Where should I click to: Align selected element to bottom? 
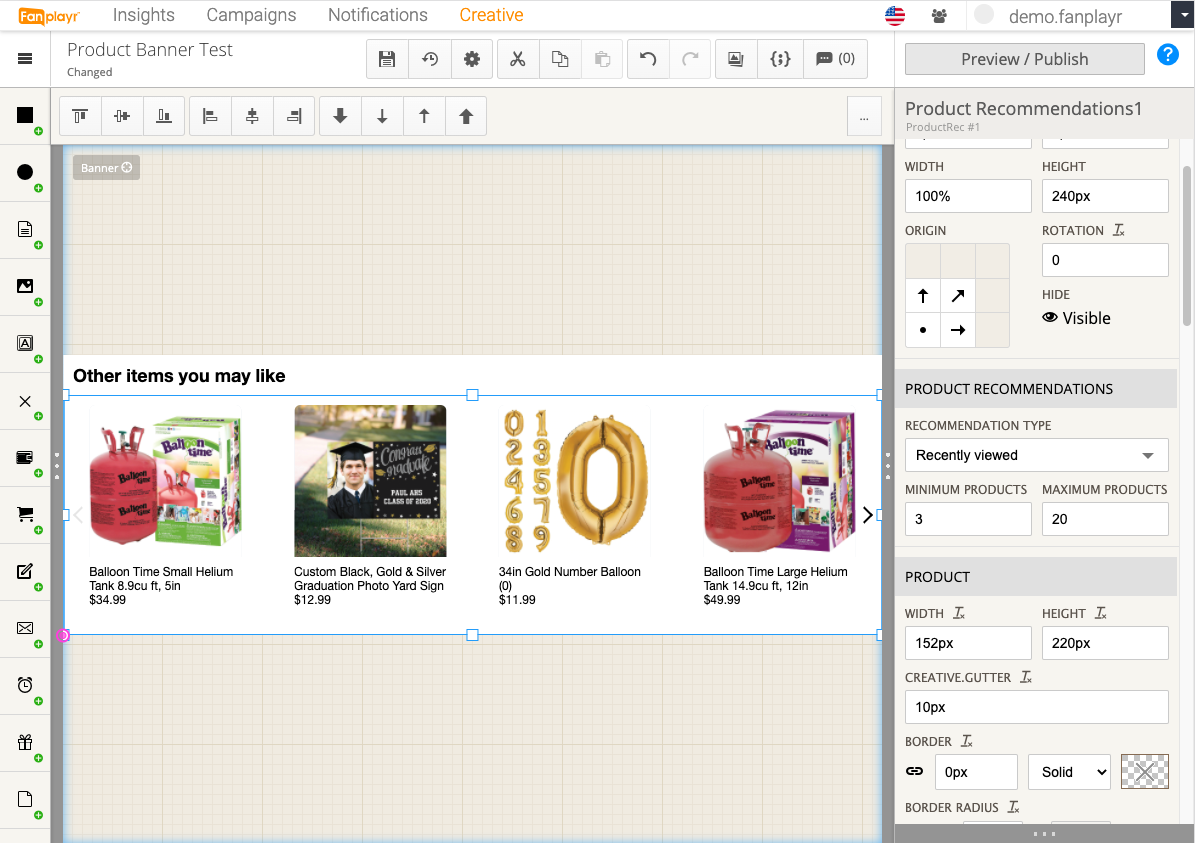(164, 116)
